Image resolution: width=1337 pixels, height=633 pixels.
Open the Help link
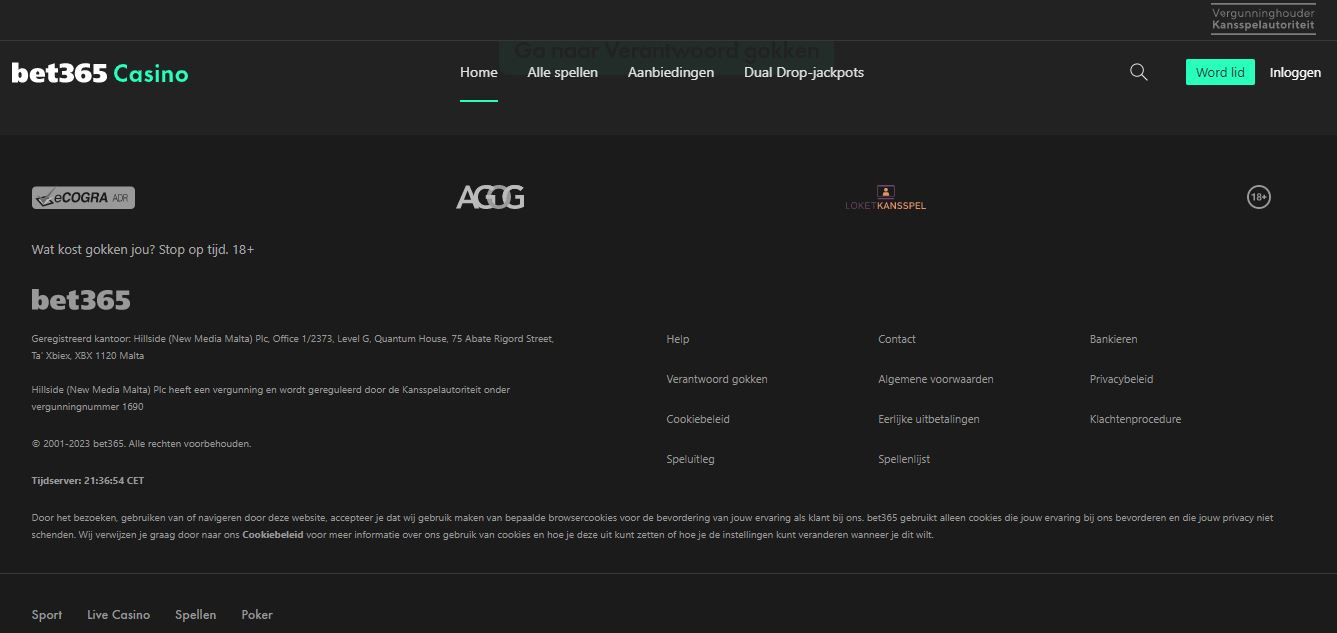click(x=678, y=339)
